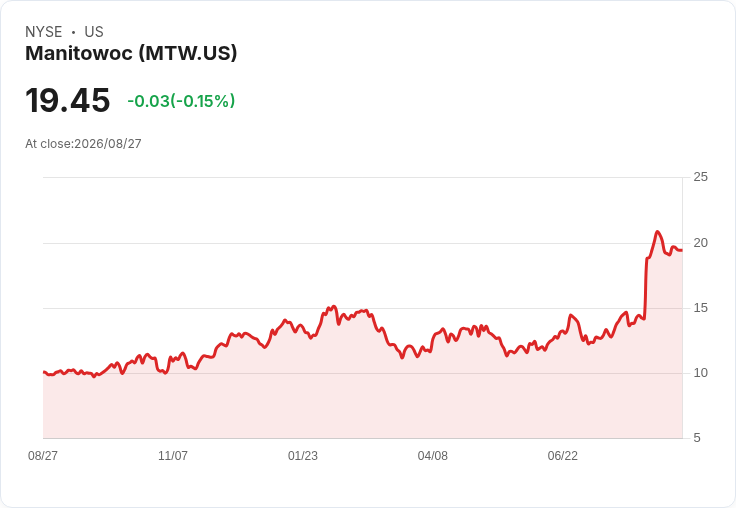Image resolution: width=736 pixels, height=508 pixels.
Task: Click the 10 y-axis price label
Action: pos(700,373)
